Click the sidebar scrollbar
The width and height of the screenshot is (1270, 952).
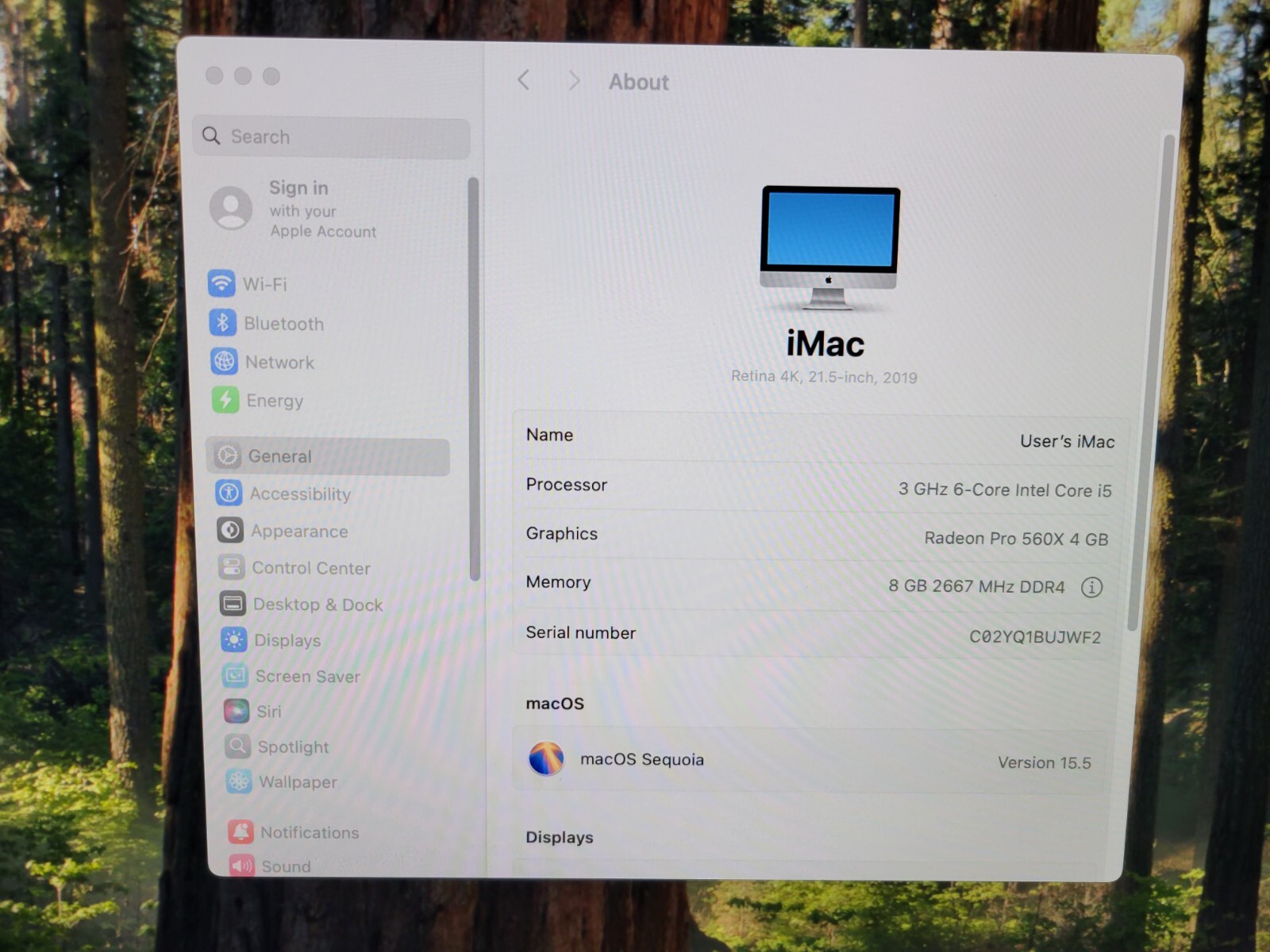tap(474, 379)
